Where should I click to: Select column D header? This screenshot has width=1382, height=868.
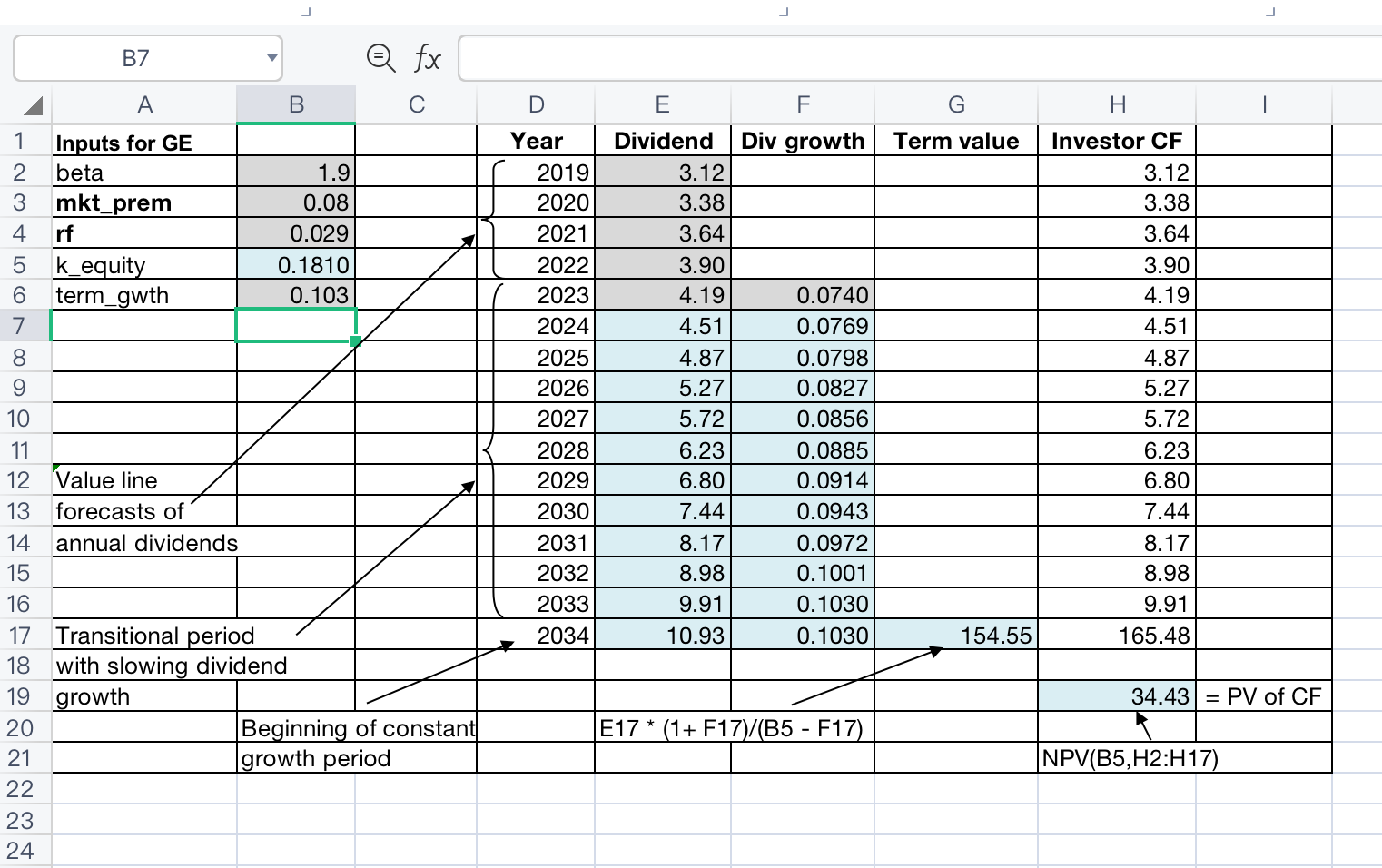(x=536, y=105)
